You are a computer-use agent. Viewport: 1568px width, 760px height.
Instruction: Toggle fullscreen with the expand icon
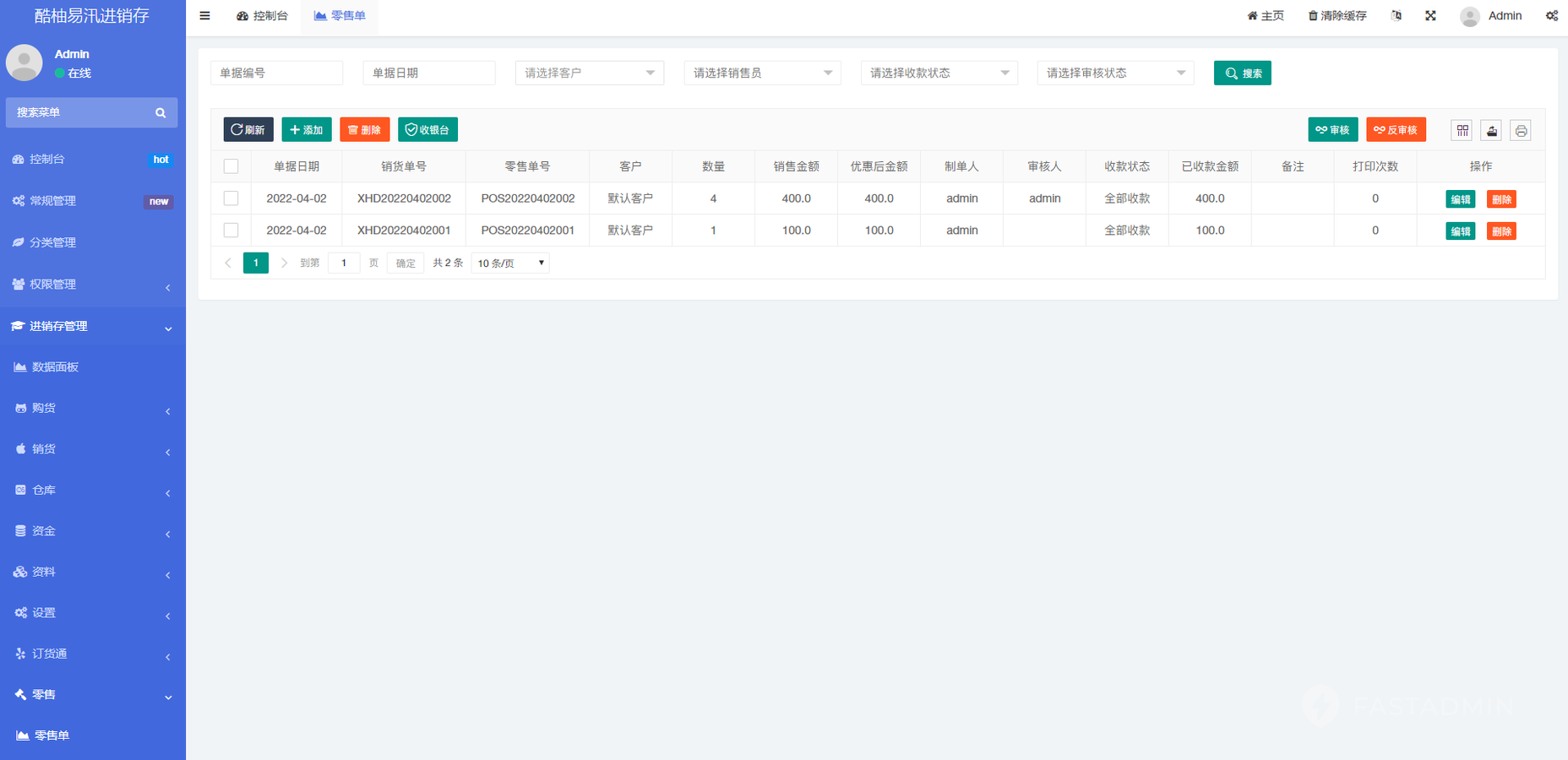(x=1430, y=16)
